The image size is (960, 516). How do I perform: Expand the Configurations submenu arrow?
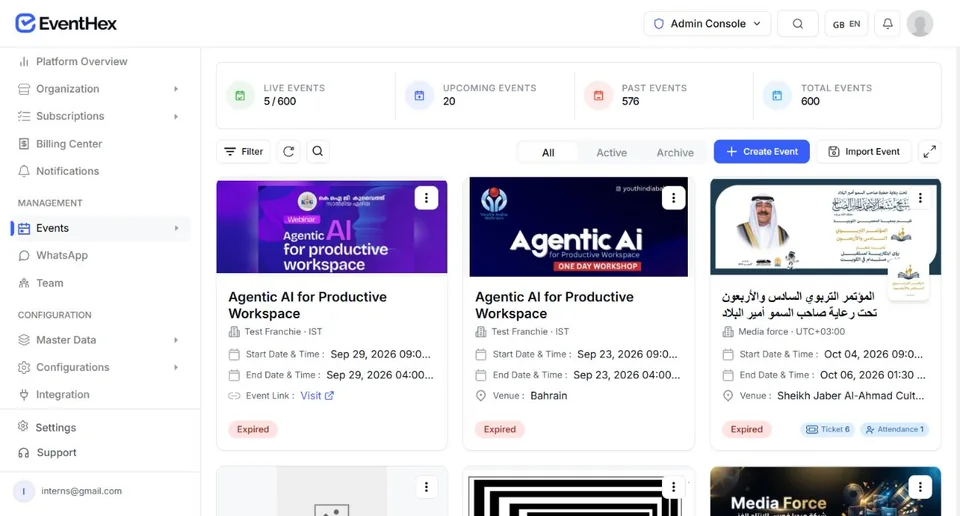tap(176, 367)
